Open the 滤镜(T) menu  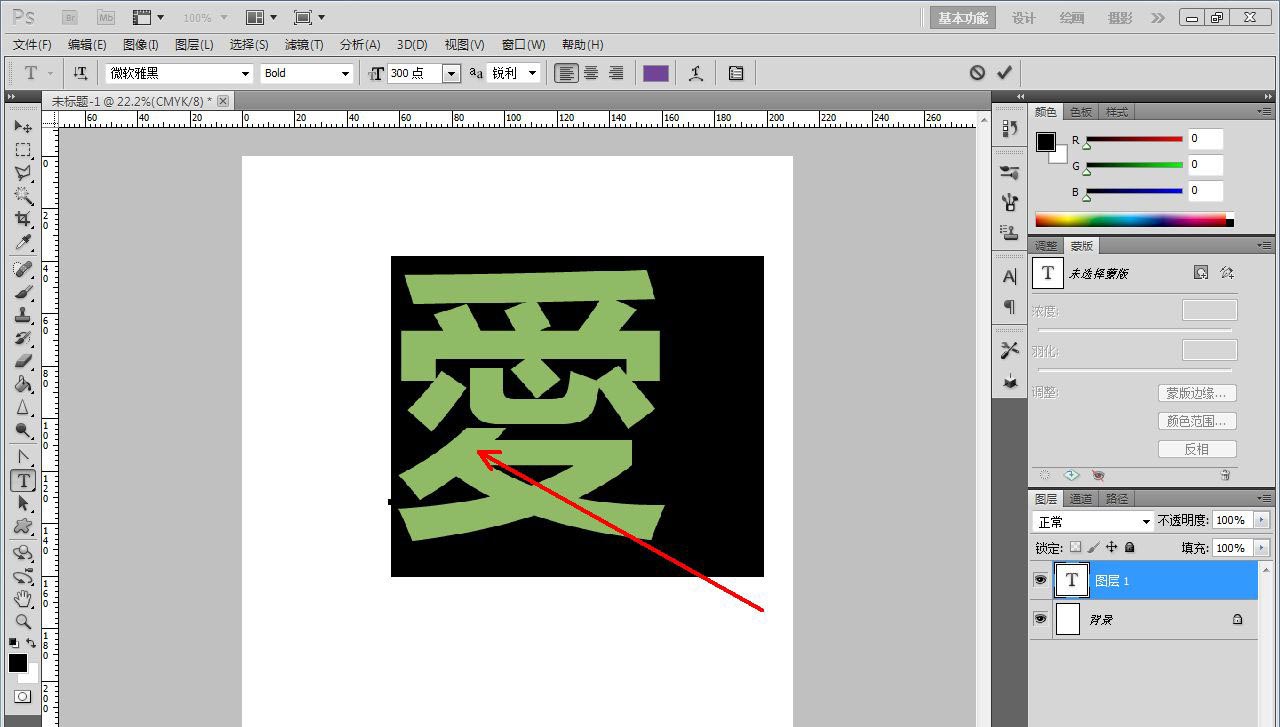(304, 44)
